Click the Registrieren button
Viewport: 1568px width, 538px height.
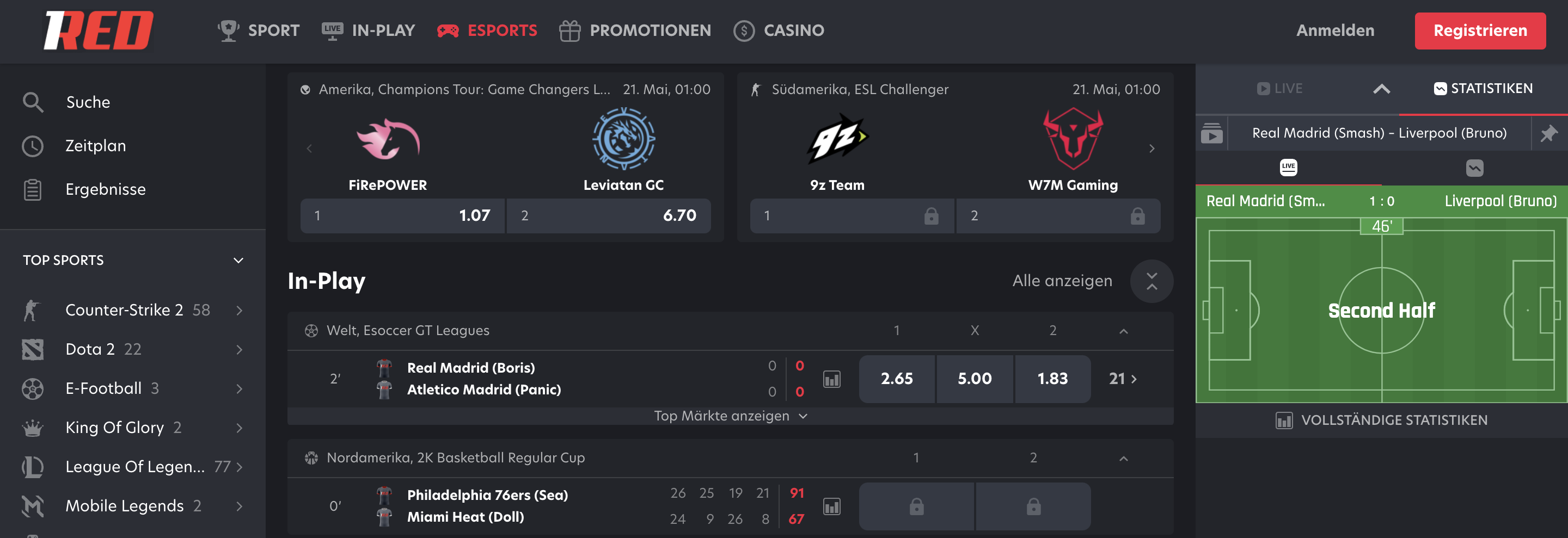point(1479,31)
